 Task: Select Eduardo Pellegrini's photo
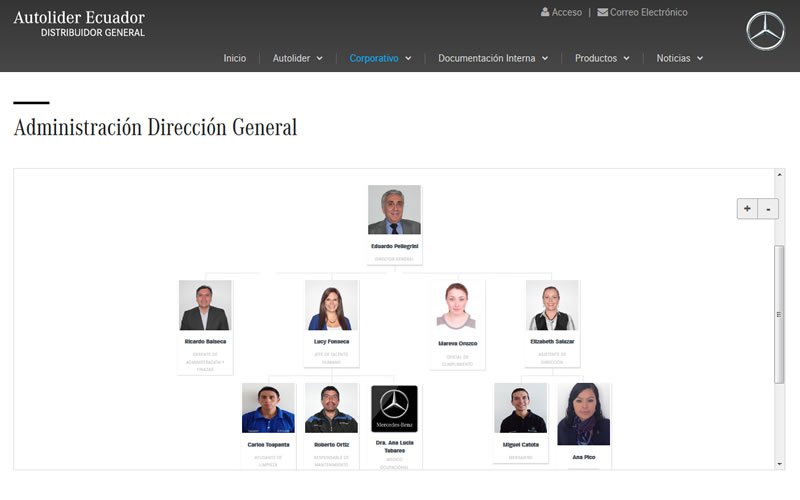point(394,210)
